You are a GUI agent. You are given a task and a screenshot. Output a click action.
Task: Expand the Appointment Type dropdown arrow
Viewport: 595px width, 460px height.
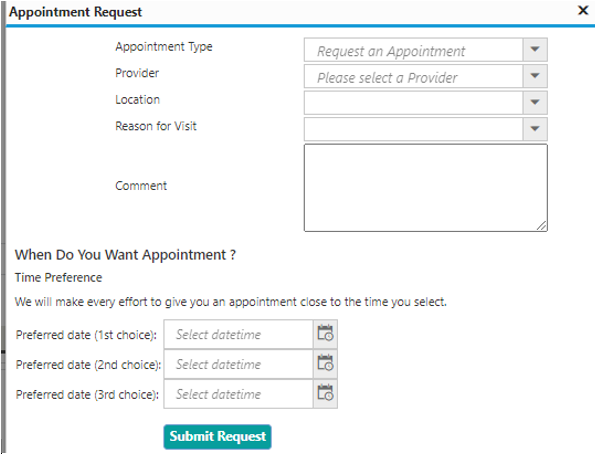tap(535, 49)
